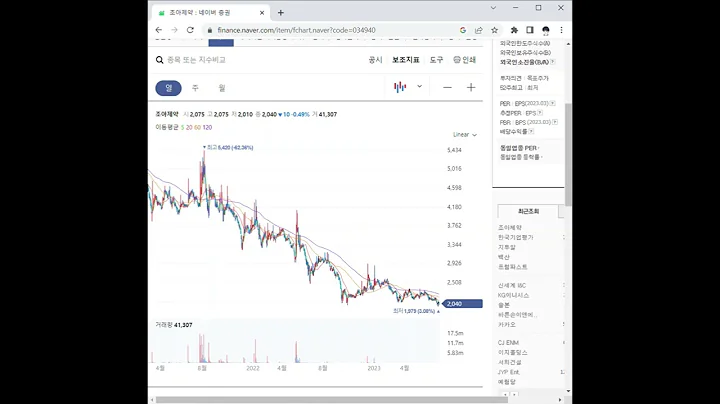Screen dimensions: 720x404
Task: Toggle the 60-day moving average
Action: [x=197, y=128]
